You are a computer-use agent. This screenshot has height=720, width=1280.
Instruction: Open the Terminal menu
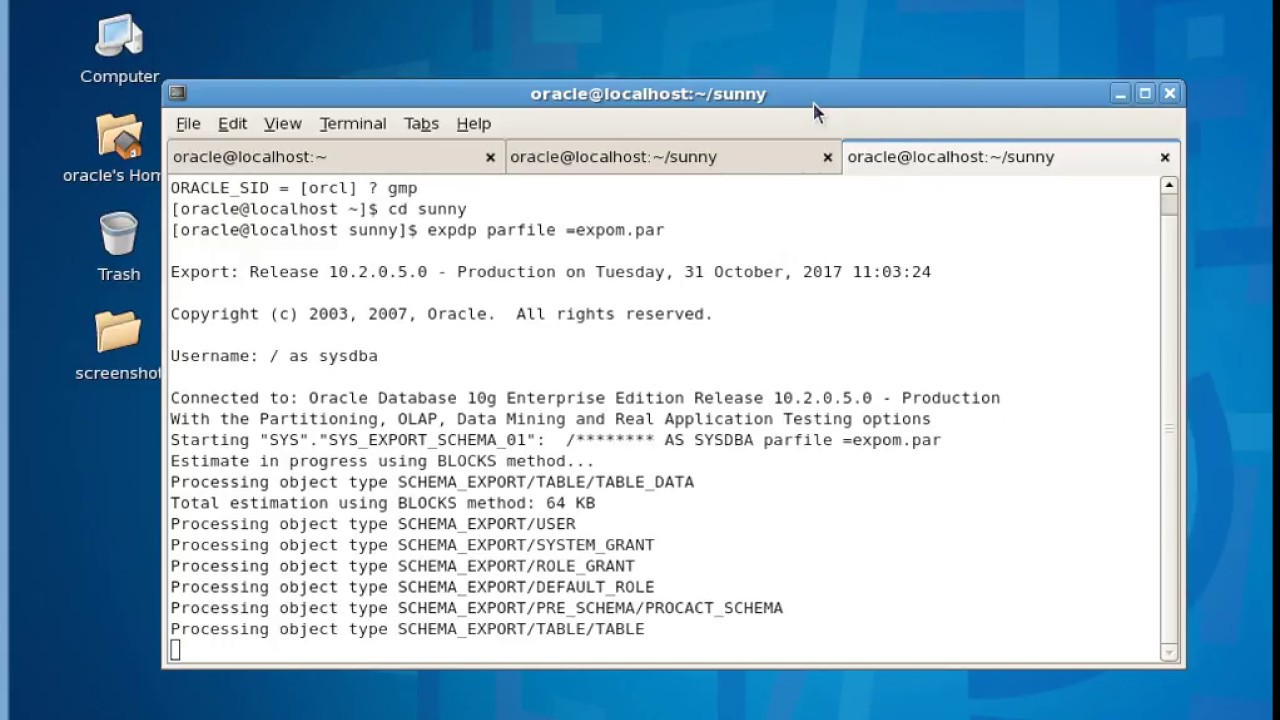click(353, 123)
